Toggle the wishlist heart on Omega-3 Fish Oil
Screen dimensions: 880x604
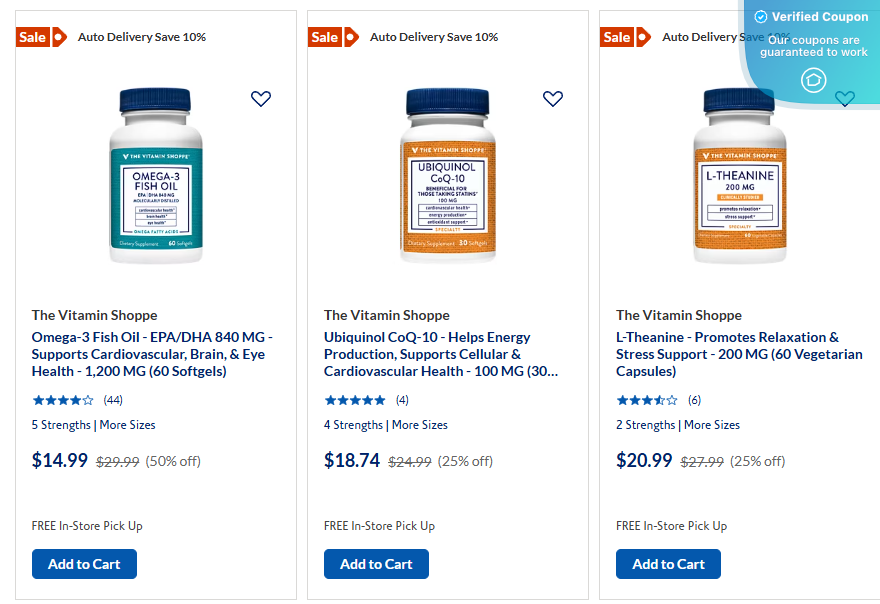click(x=261, y=99)
